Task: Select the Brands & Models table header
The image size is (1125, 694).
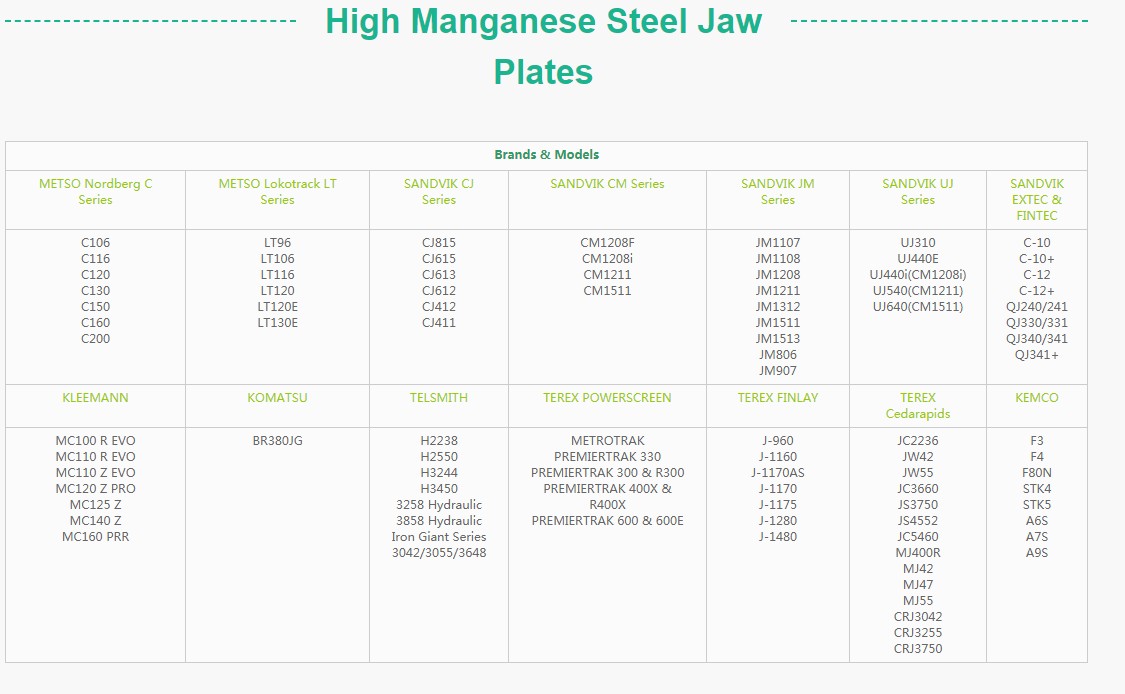Action: 547,154
